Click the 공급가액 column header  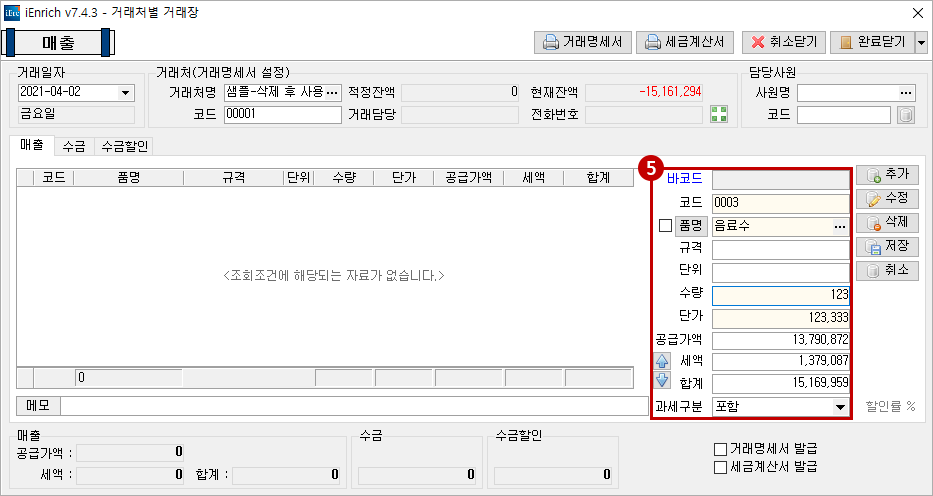coord(468,177)
